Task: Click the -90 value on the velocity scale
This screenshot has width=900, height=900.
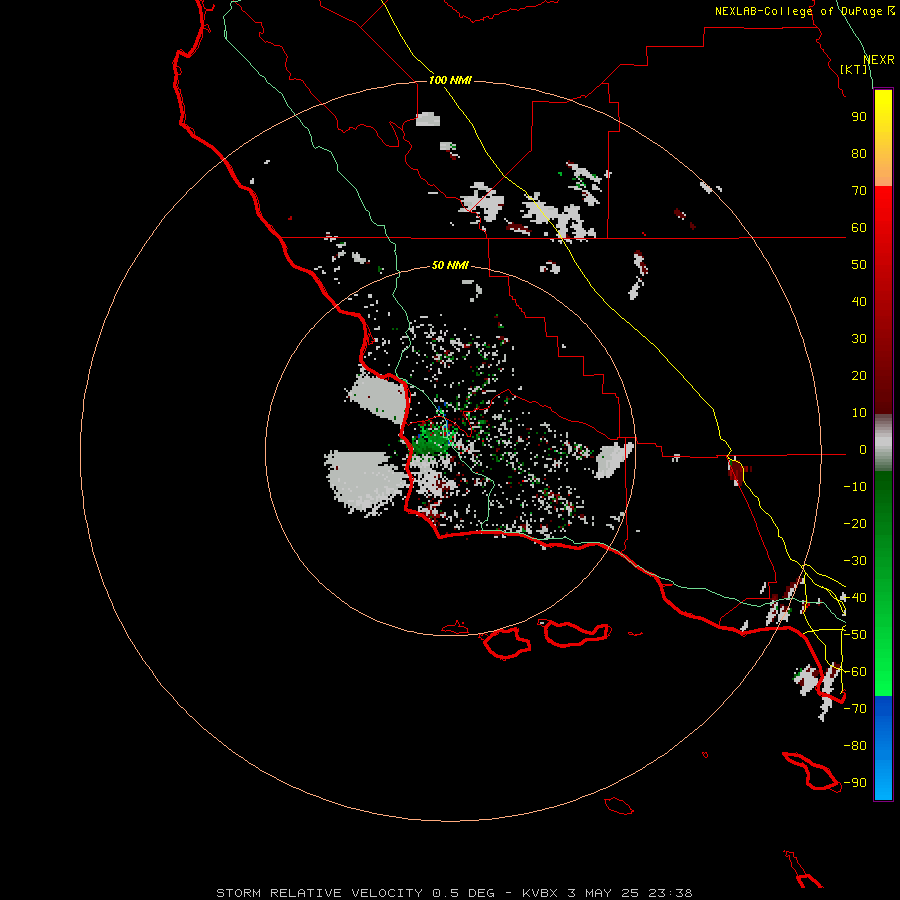Action: coord(855,783)
